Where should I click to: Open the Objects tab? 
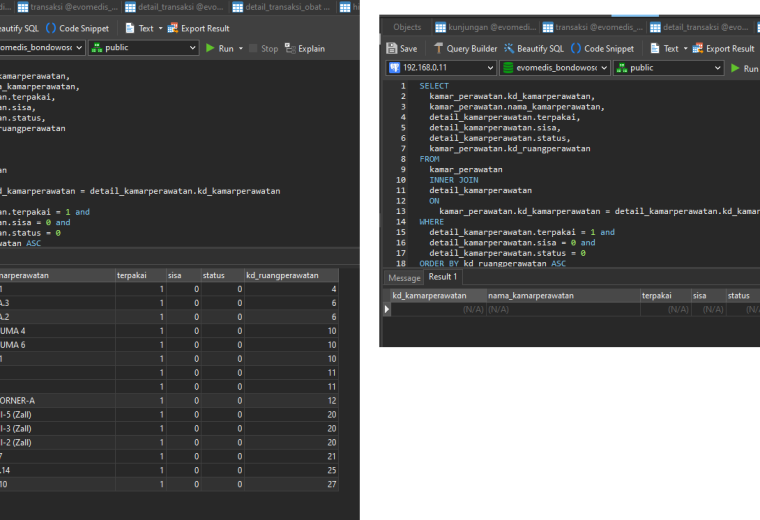coord(407,27)
